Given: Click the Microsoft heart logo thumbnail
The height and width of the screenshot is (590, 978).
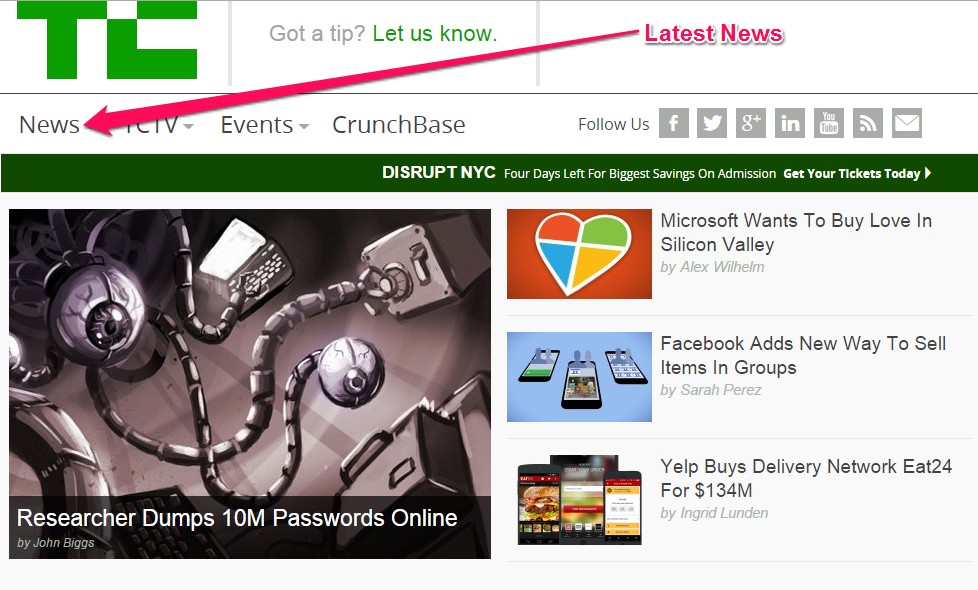Looking at the screenshot, I should [x=579, y=254].
